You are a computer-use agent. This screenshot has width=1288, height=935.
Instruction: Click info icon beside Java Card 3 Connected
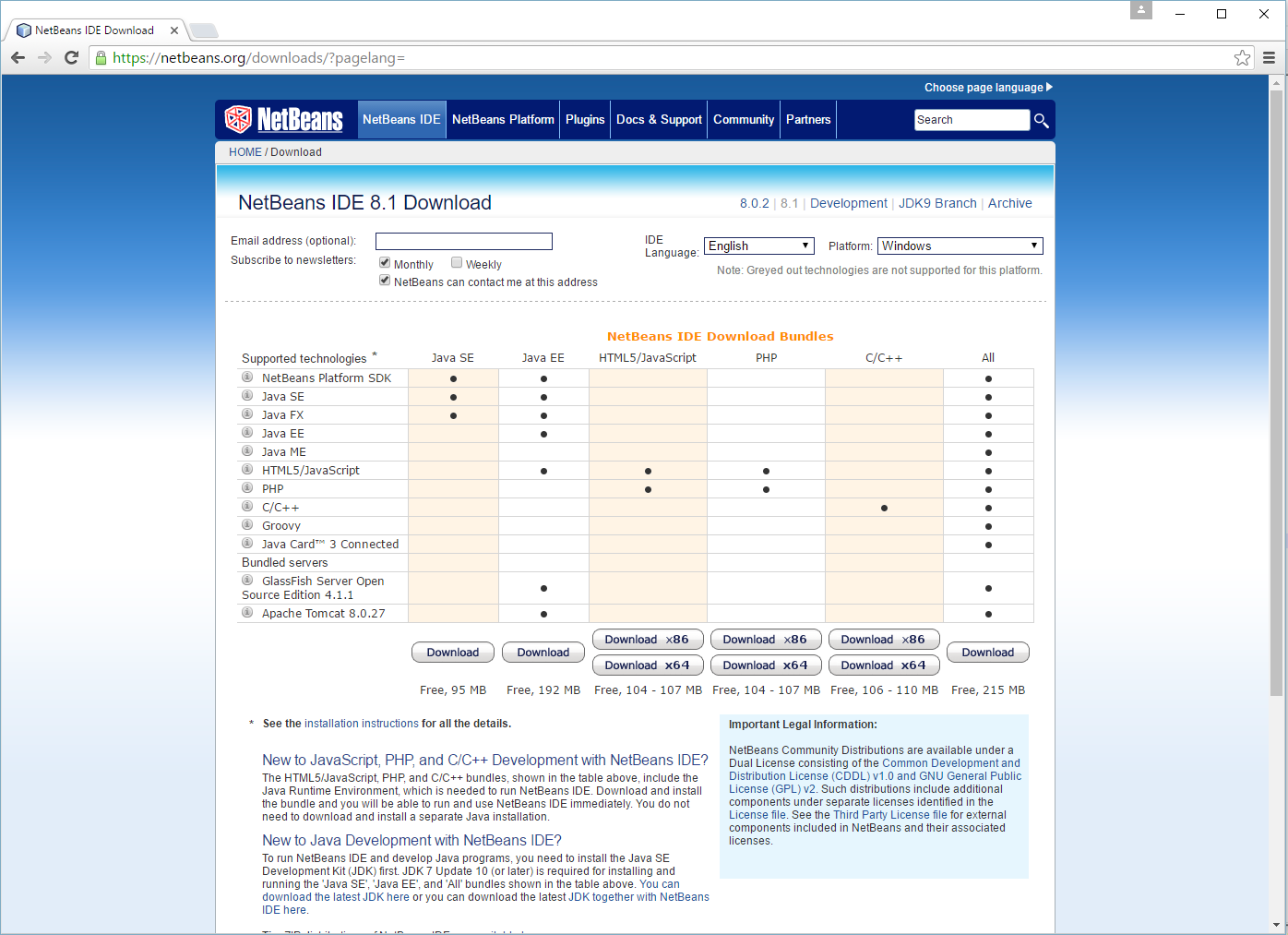click(247, 543)
